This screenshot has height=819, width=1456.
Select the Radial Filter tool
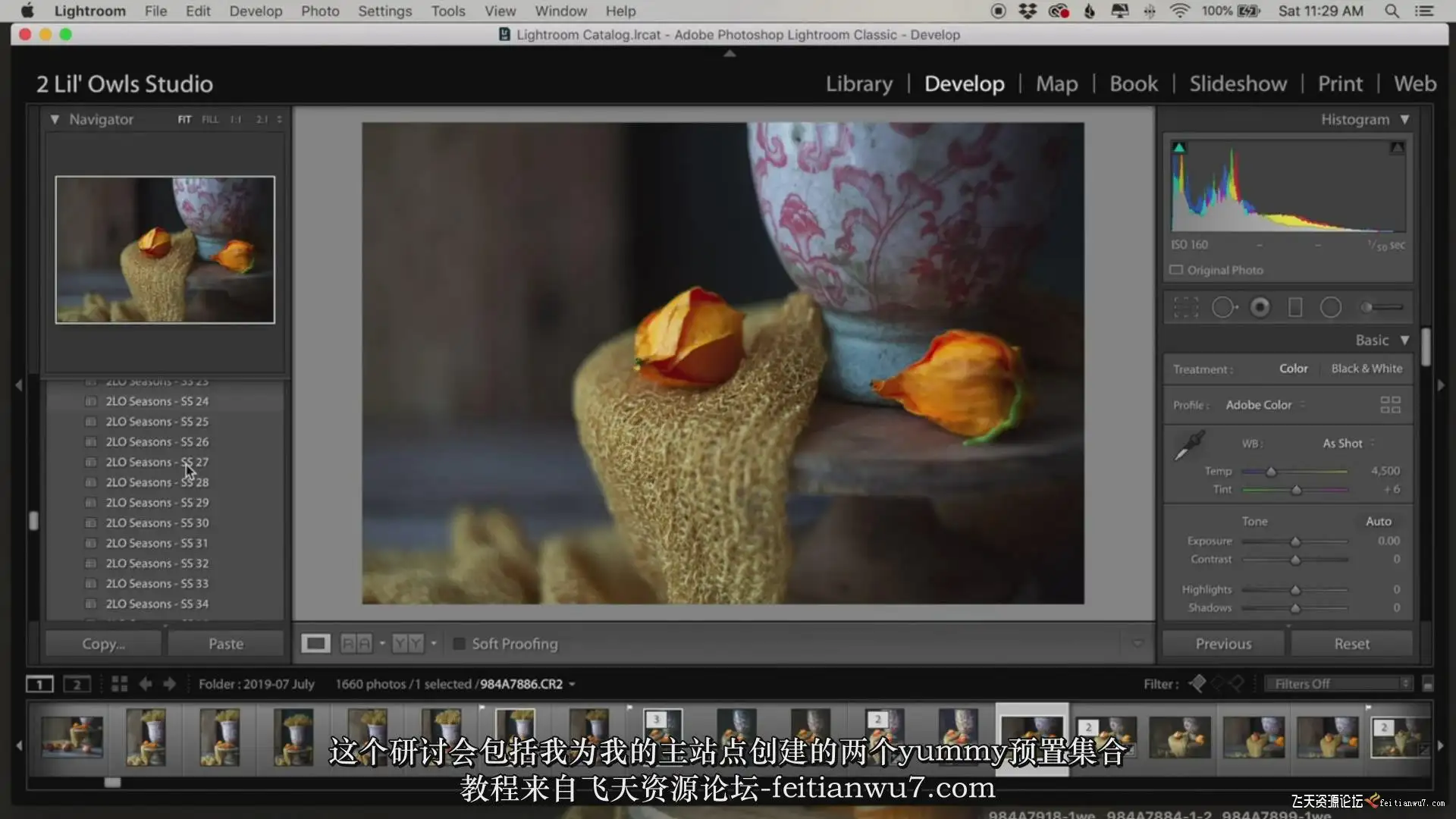pyautogui.click(x=1331, y=307)
